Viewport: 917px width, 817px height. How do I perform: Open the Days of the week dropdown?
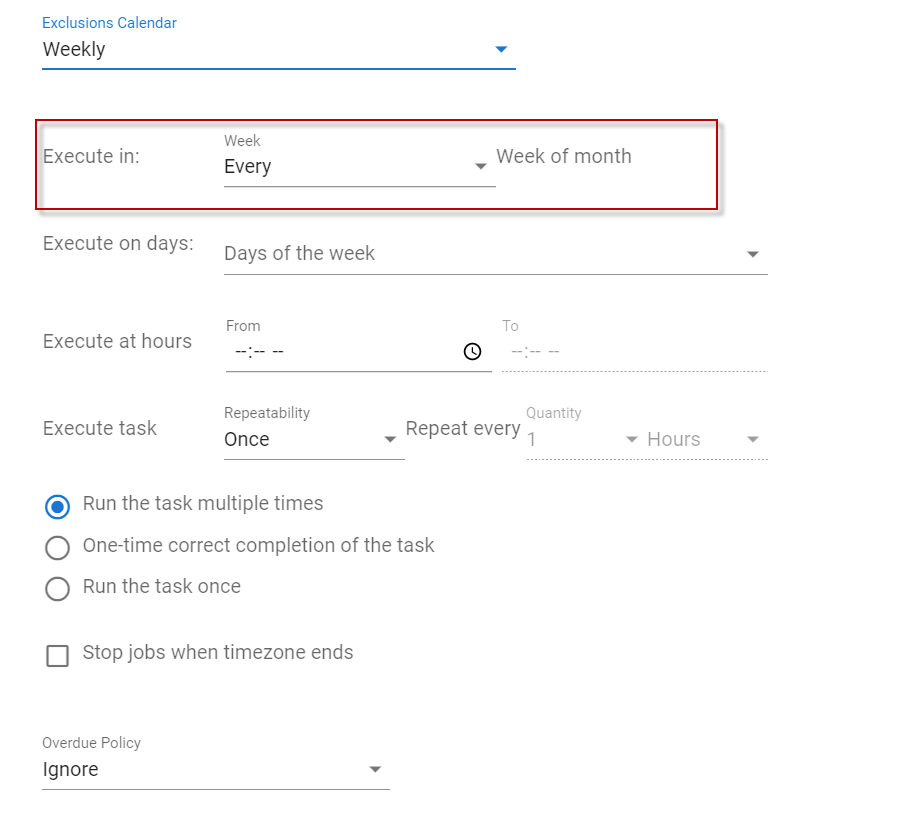[495, 254]
